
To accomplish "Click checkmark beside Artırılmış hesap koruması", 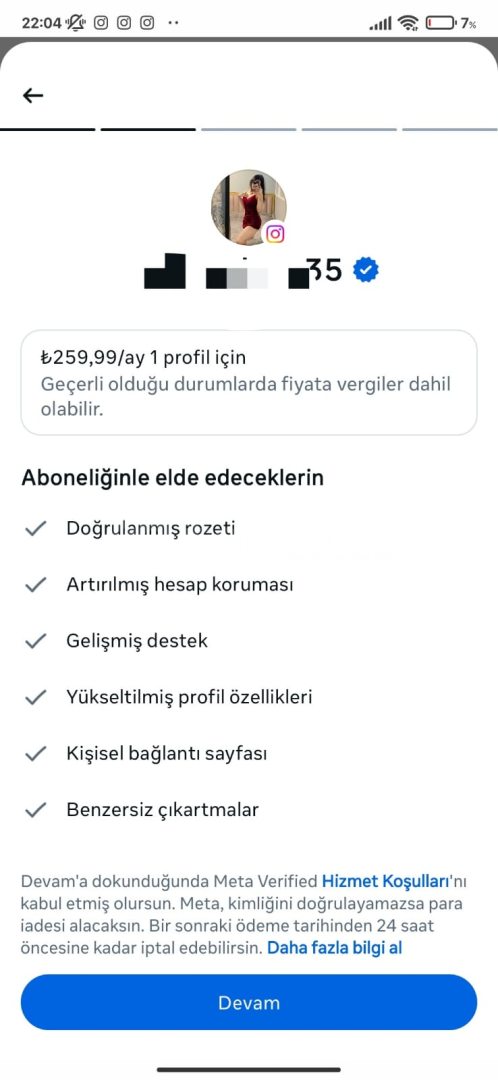I will point(35,585).
